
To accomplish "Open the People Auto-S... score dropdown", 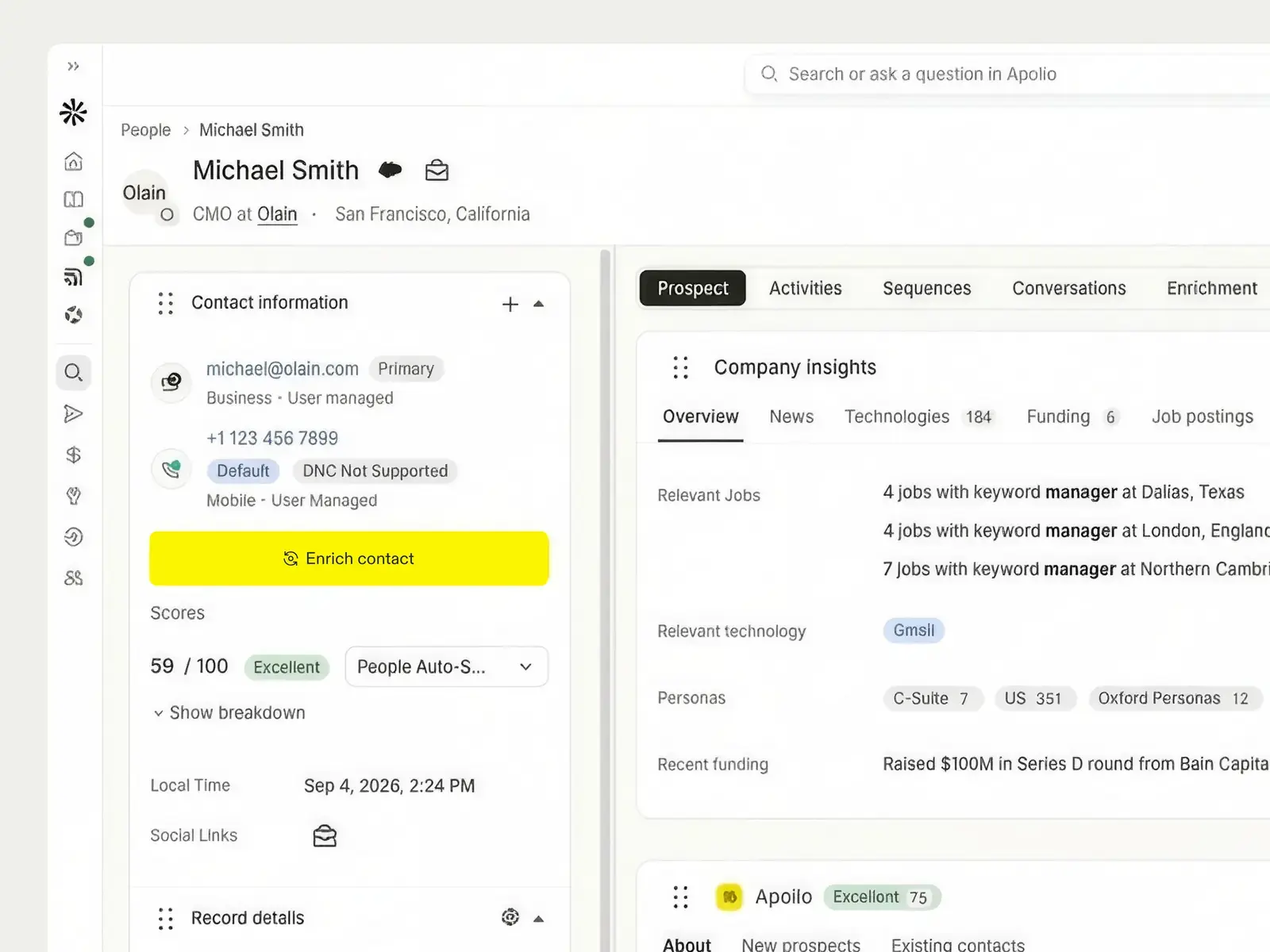I will pyautogui.click(x=446, y=666).
